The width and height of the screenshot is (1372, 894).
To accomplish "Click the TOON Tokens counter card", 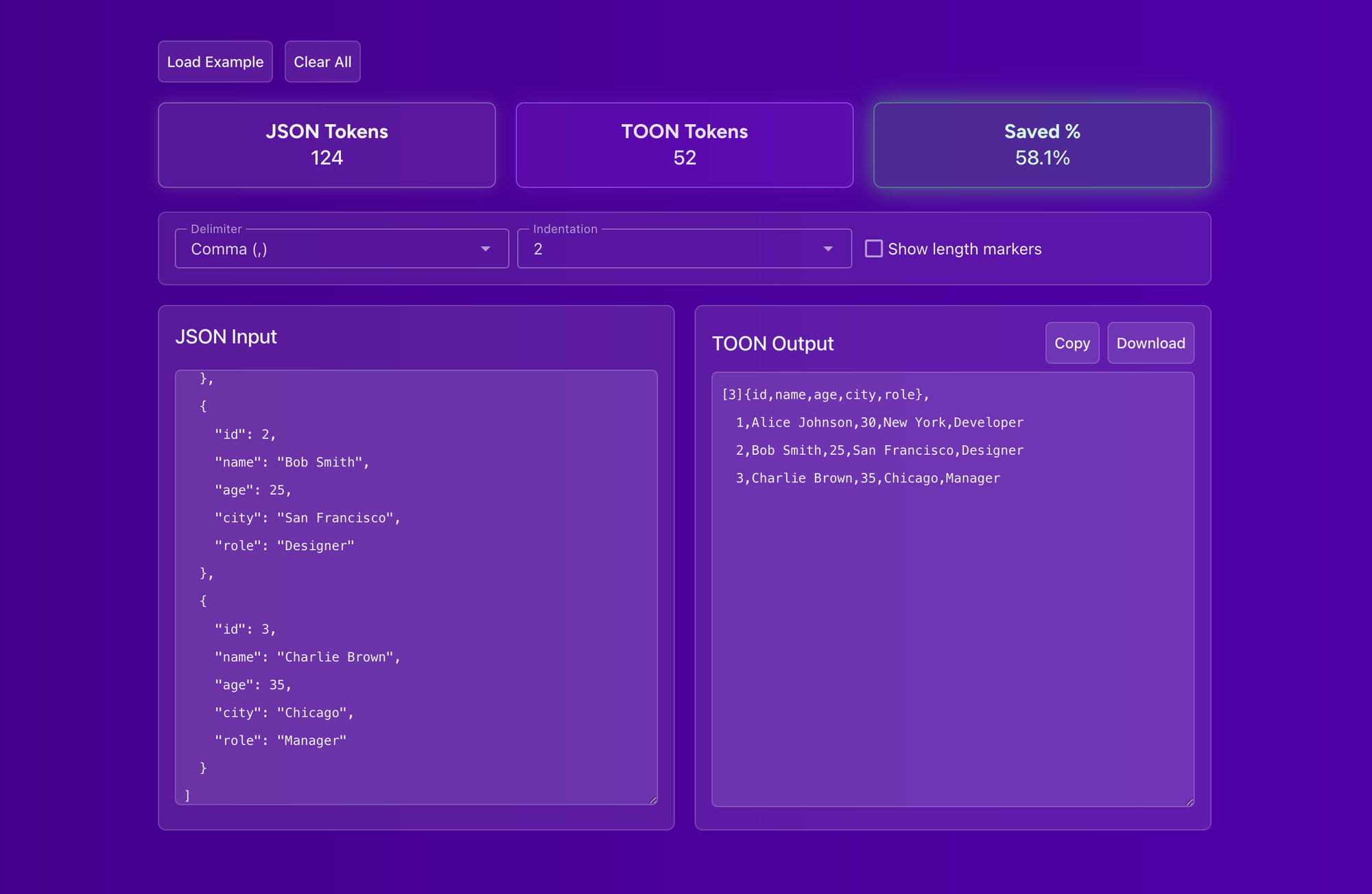I will (x=684, y=145).
